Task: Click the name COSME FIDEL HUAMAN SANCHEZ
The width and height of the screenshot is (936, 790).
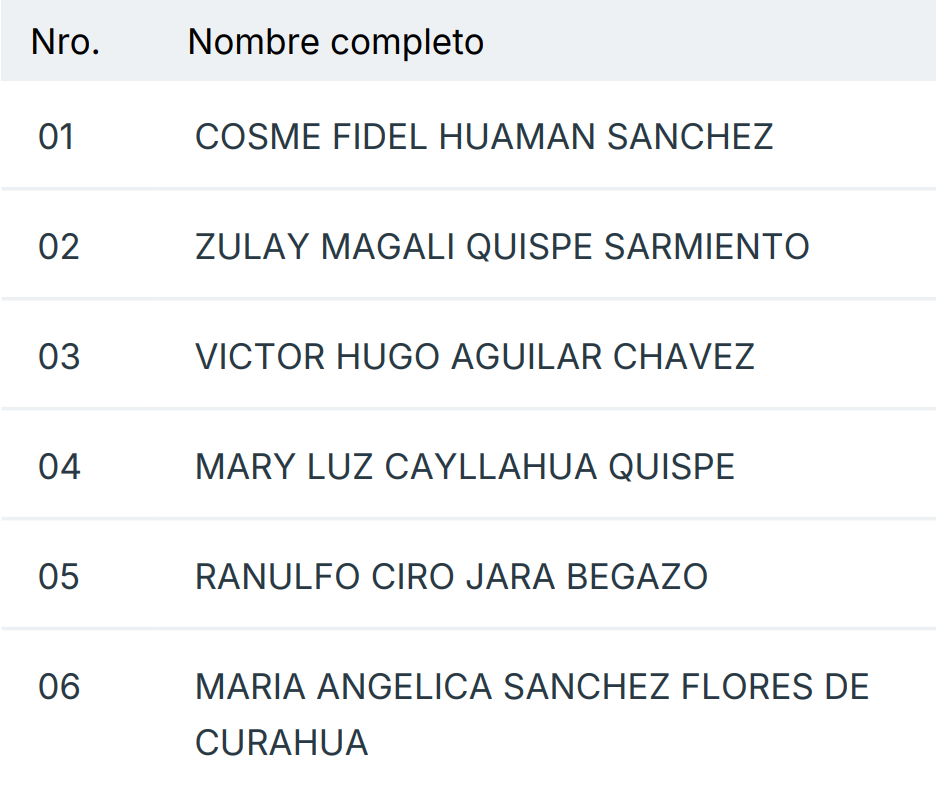Action: [x=484, y=137]
